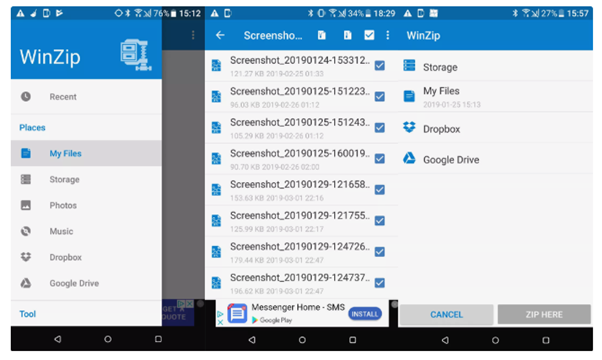Open Recent in WinZip drawer
602x360 pixels.
[x=86, y=97]
